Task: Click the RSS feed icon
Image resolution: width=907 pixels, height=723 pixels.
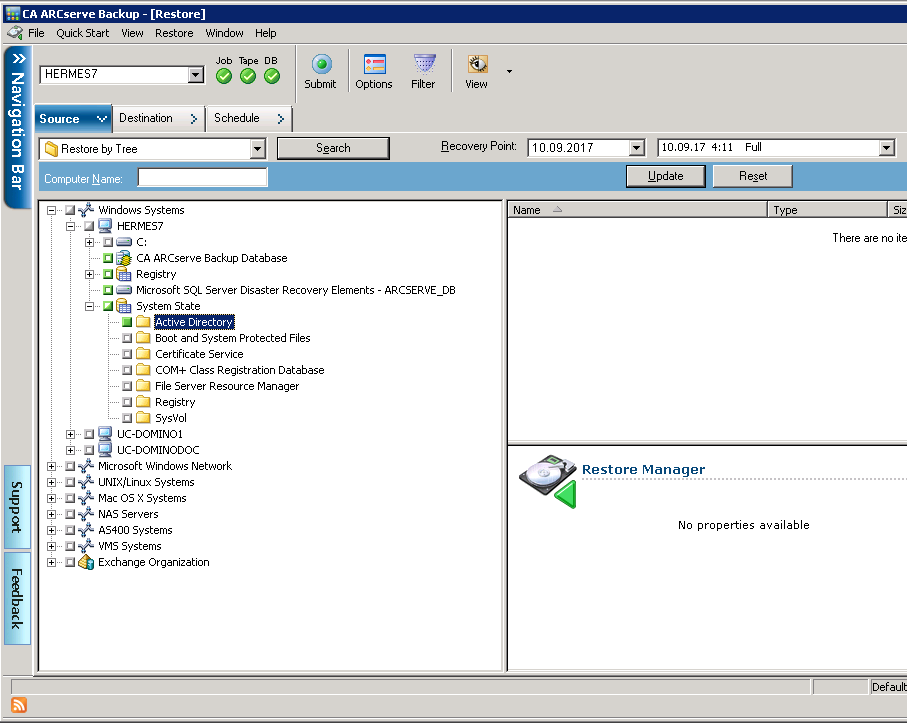Action: coord(19,705)
